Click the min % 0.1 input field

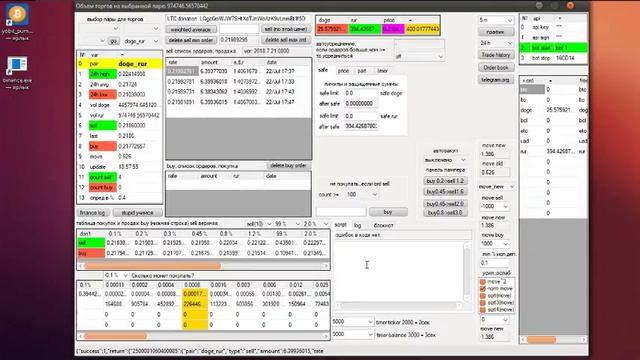point(495,263)
